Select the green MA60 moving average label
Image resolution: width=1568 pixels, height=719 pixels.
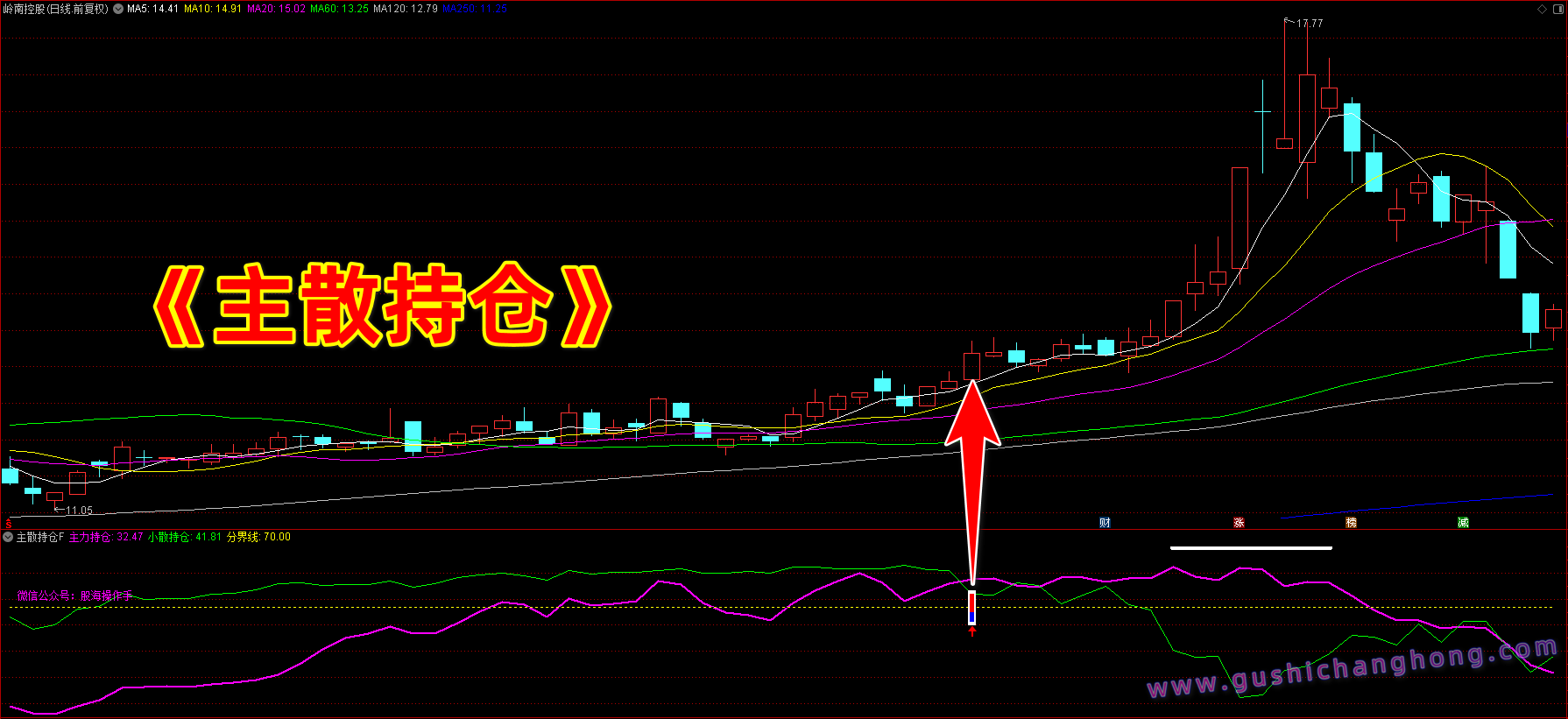(339, 9)
